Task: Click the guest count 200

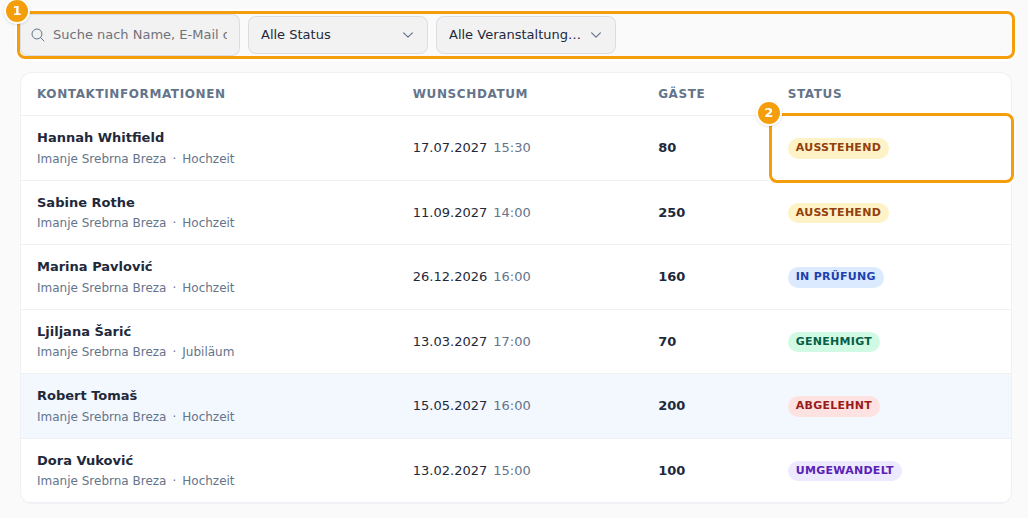Action: [671, 406]
